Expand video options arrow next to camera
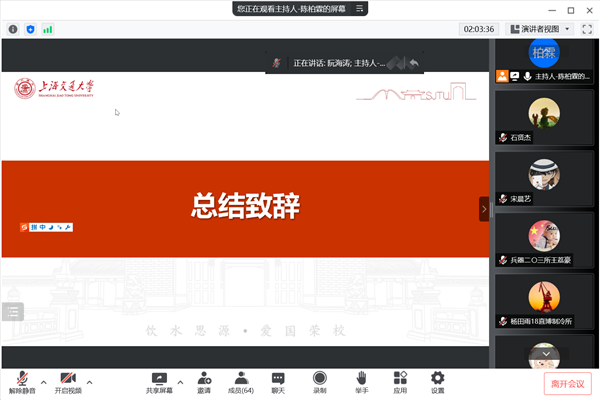The width and height of the screenshot is (600, 400). tap(89, 382)
